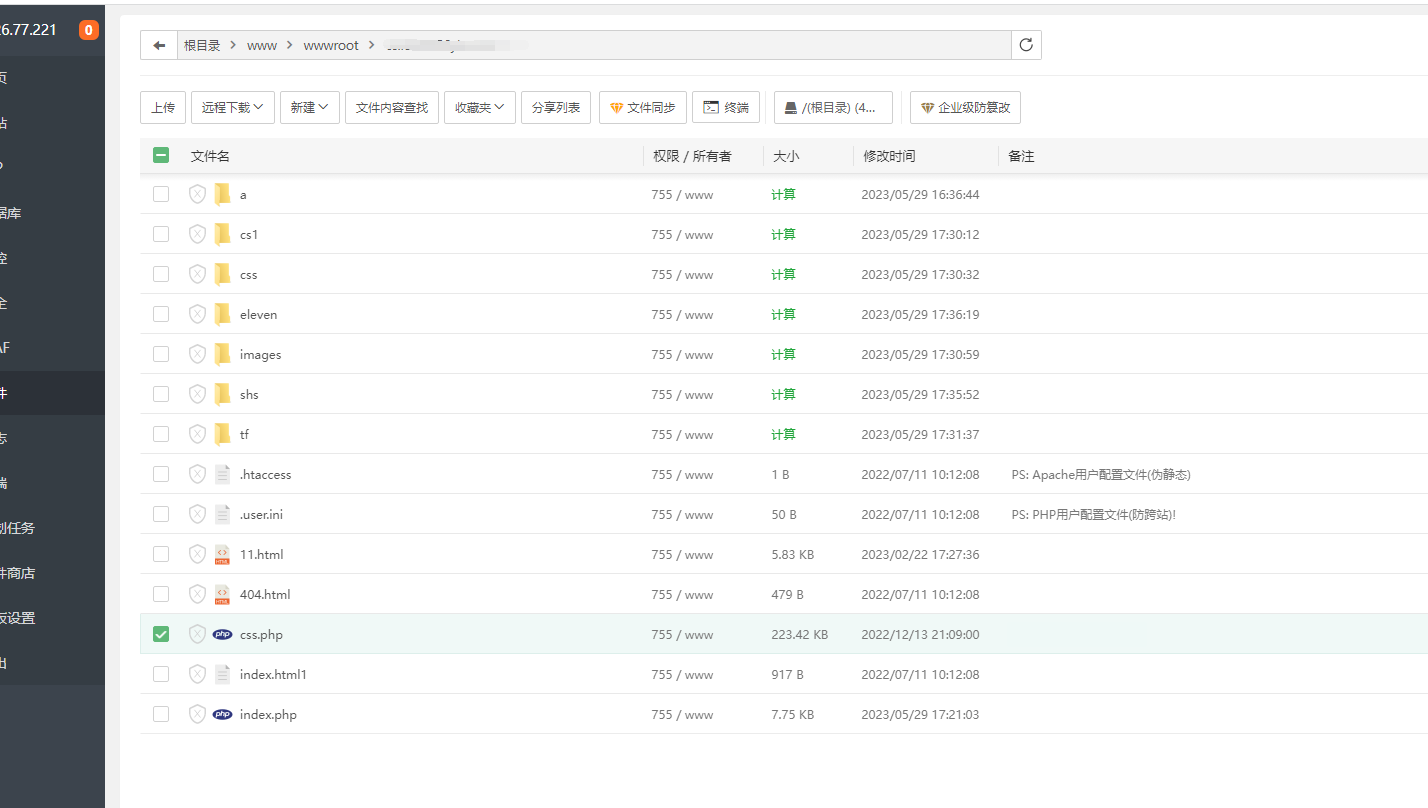Click the PHP icon of index.php
1428x808 pixels.
[x=222, y=714]
